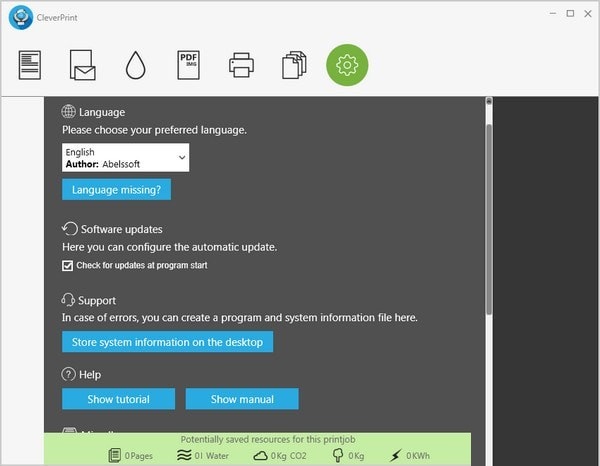Open the printer toolbar icon
This screenshot has width=600, height=466.
pos(241,65)
